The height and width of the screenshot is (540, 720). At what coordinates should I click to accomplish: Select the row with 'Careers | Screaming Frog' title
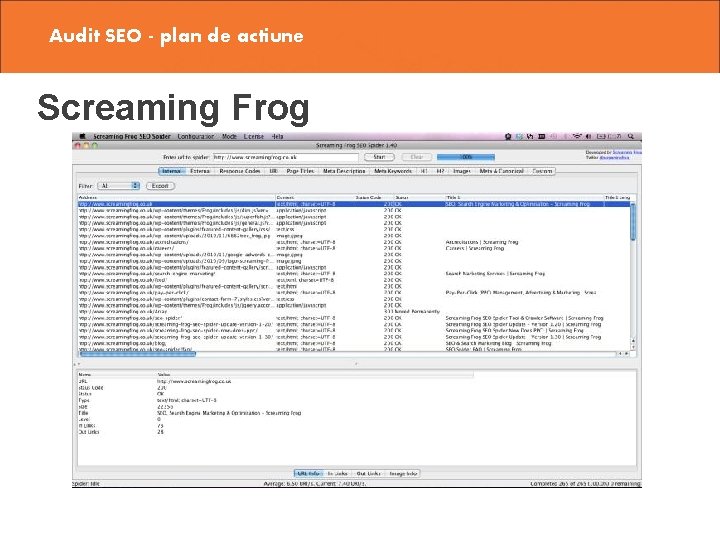tap(354, 248)
